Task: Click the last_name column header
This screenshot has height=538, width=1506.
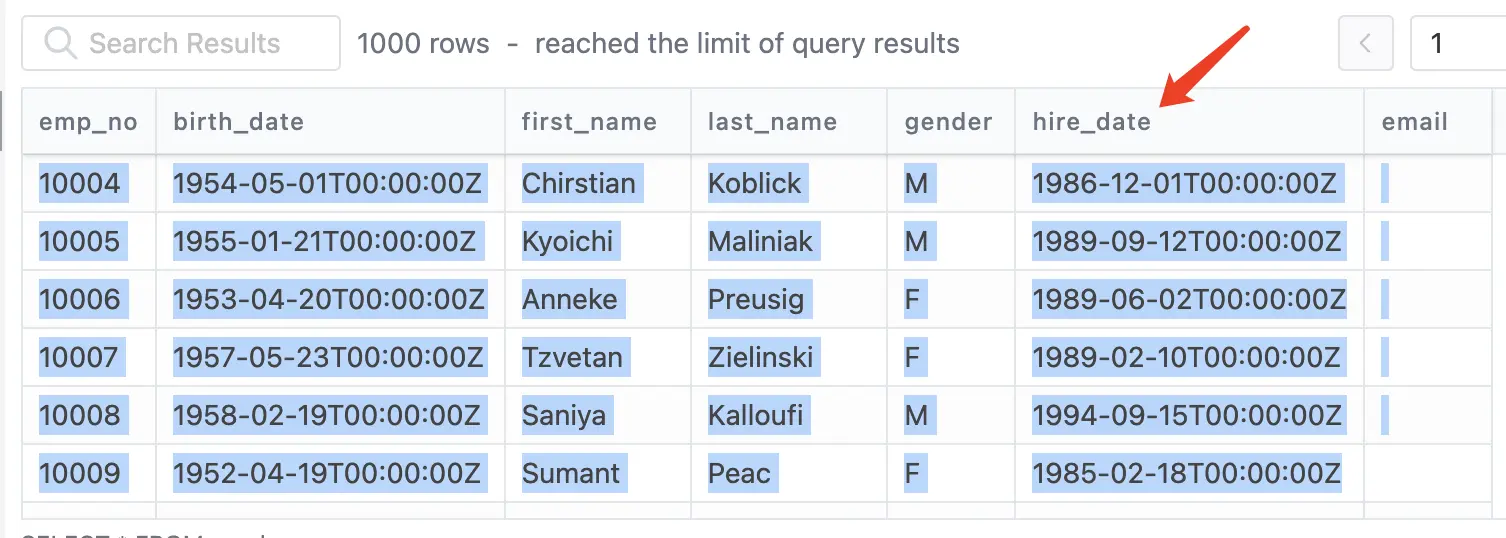Action: [789, 122]
